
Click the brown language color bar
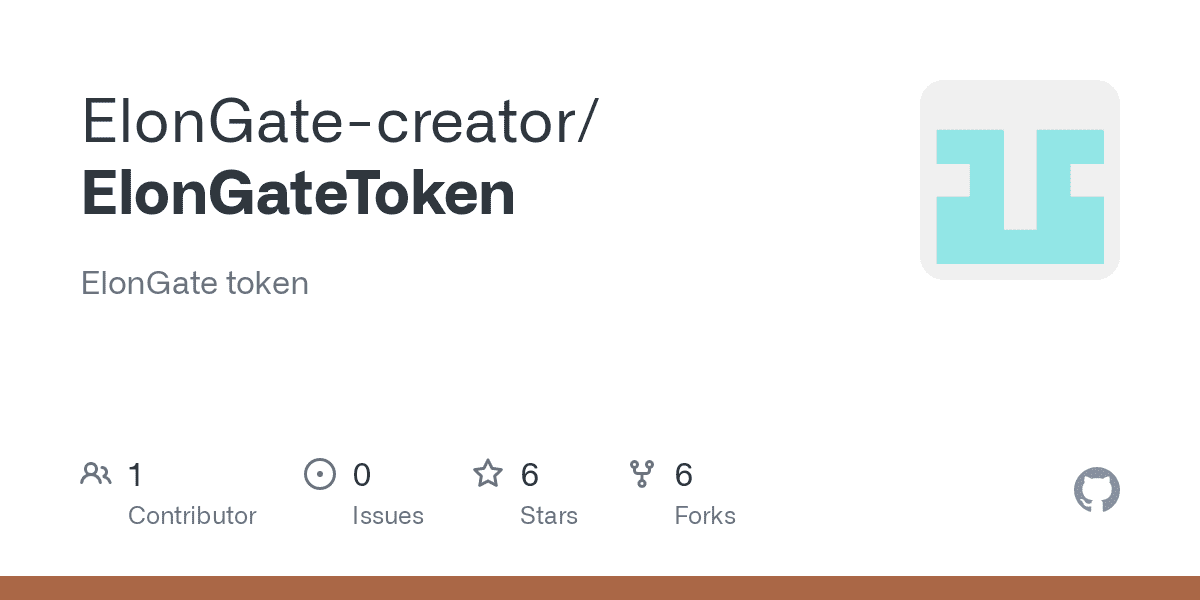(x=600, y=588)
